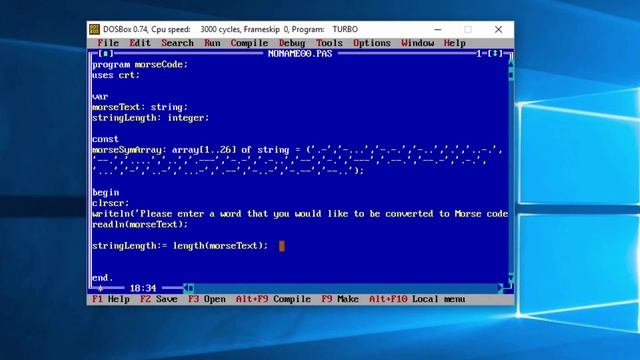Click the vertical scrollbar down arrow

(511, 278)
